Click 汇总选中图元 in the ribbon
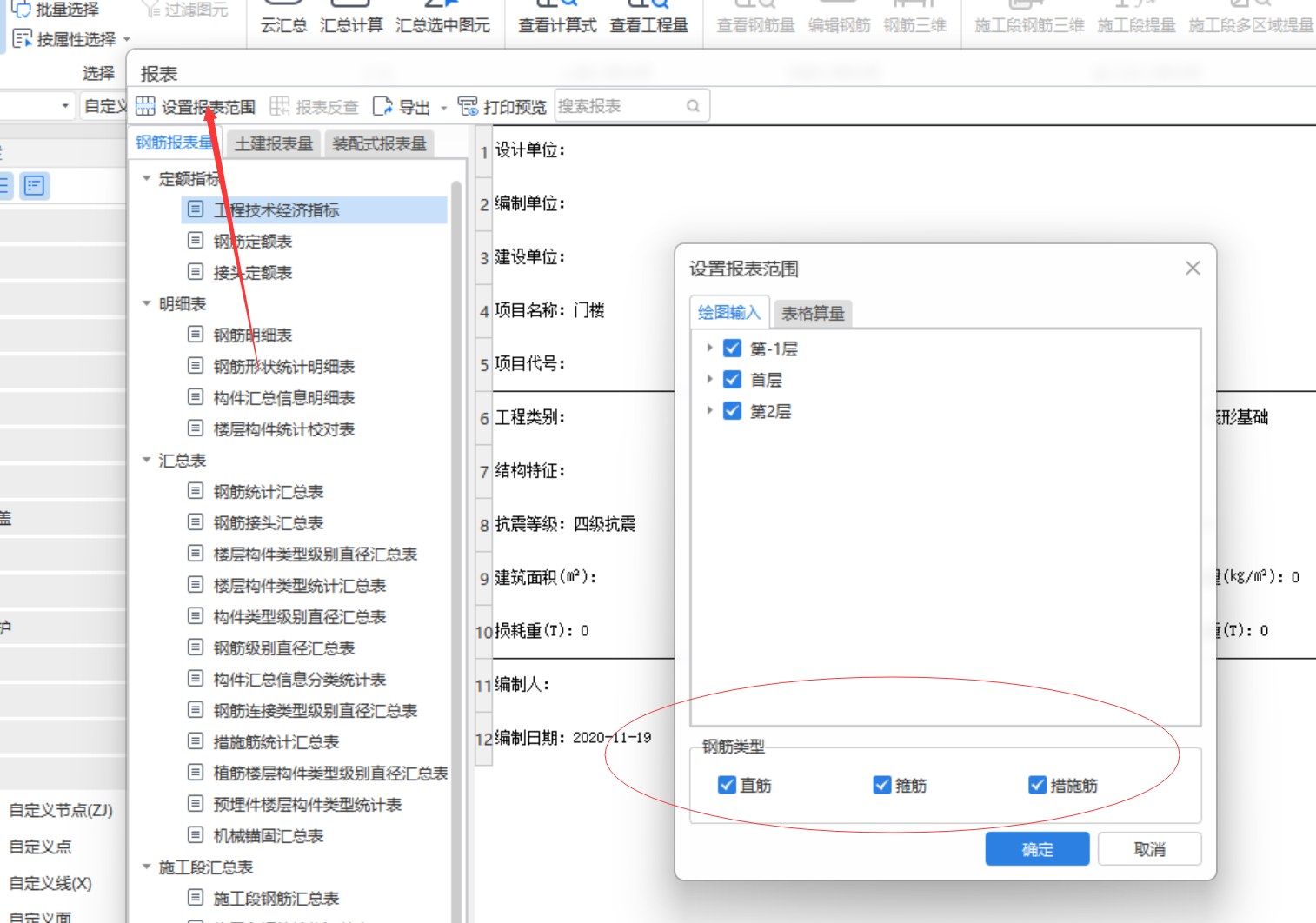This screenshot has width=1316, height=923. tap(442, 25)
